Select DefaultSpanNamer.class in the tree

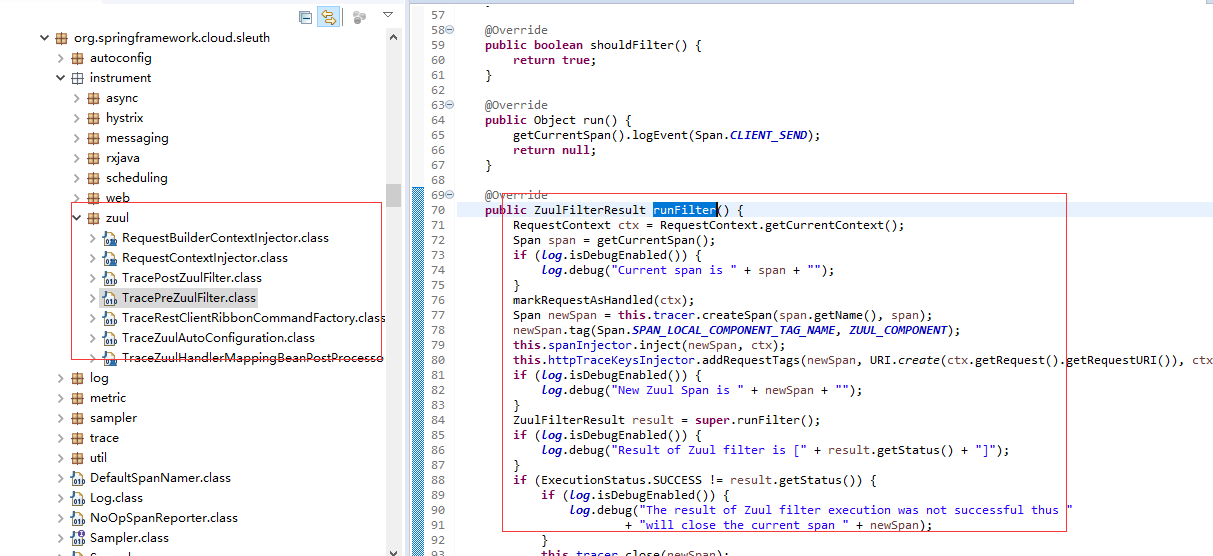click(x=160, y=478)
